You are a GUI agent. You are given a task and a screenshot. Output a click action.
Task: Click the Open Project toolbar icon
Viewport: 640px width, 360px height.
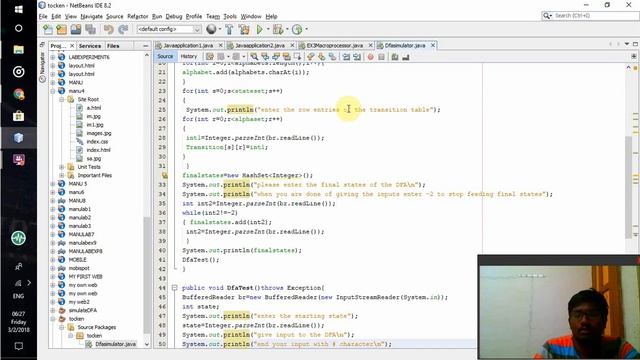(x=76, y=29)
